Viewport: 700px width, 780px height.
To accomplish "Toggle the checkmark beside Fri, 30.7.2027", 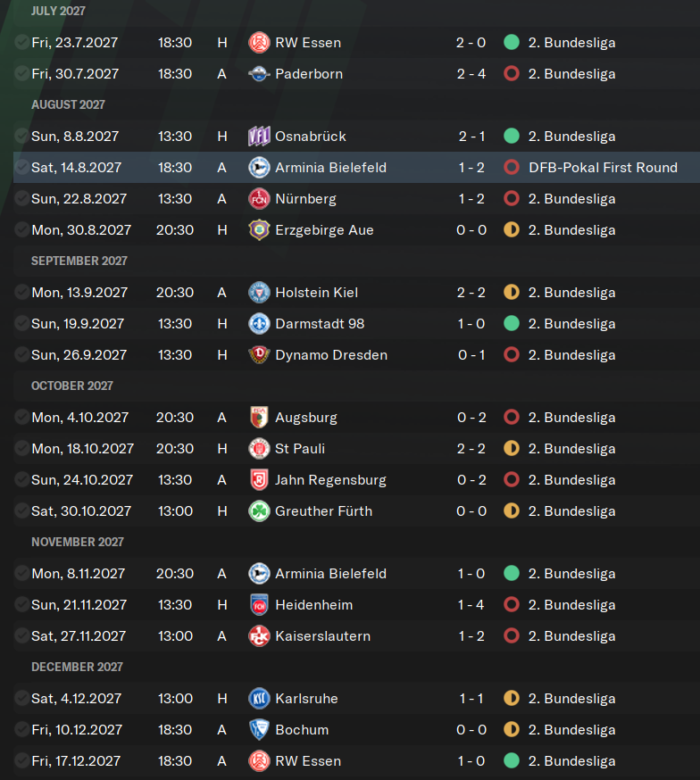I will click(x=21, y=74).
